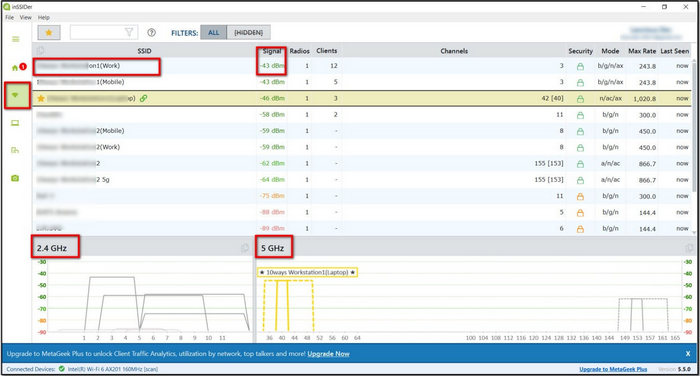Click the 2.4 GHz chart heading
The width and height of the screenshot is (700, 376).
[x=52, y=248]
